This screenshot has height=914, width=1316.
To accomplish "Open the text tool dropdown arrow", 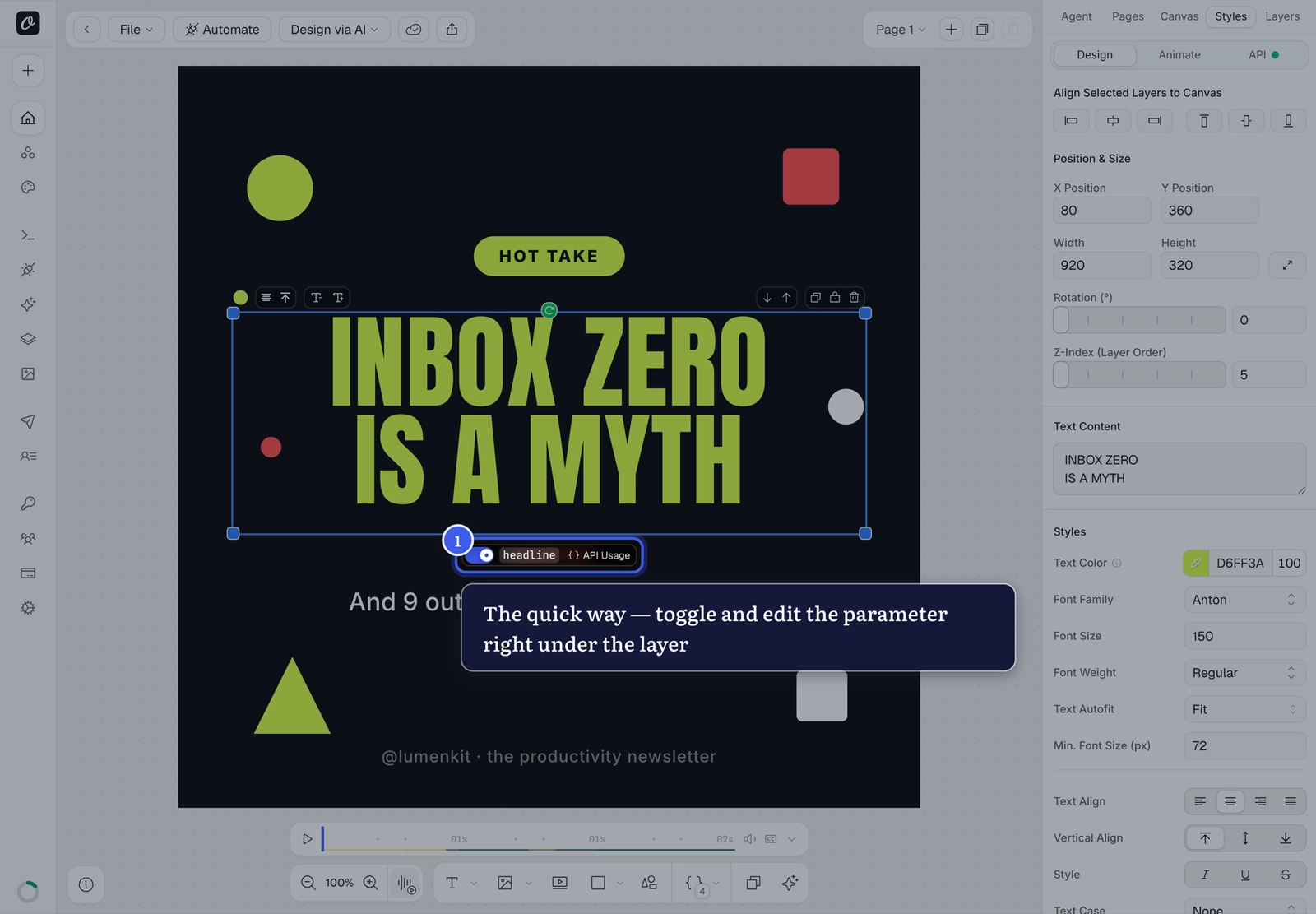I will 474,883.
